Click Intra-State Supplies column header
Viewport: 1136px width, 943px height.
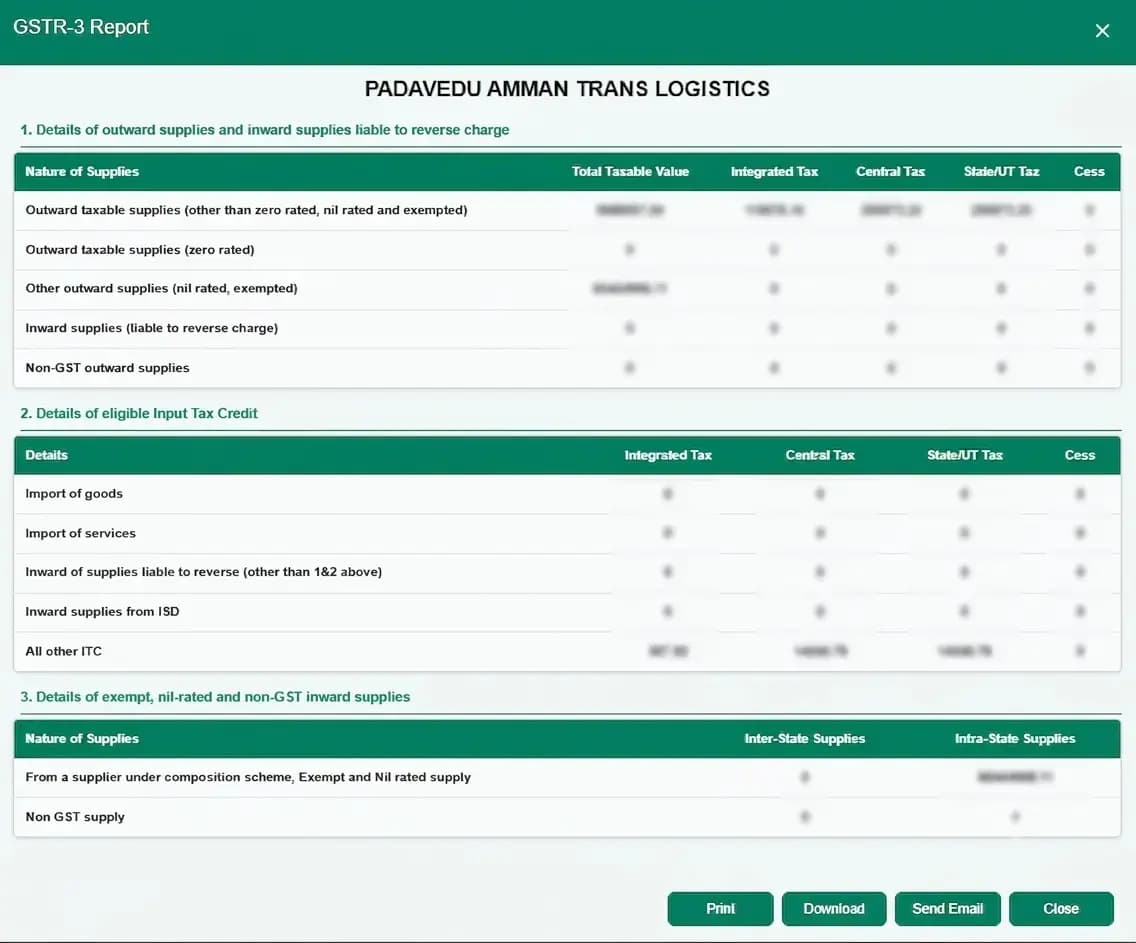point(1015,738)
